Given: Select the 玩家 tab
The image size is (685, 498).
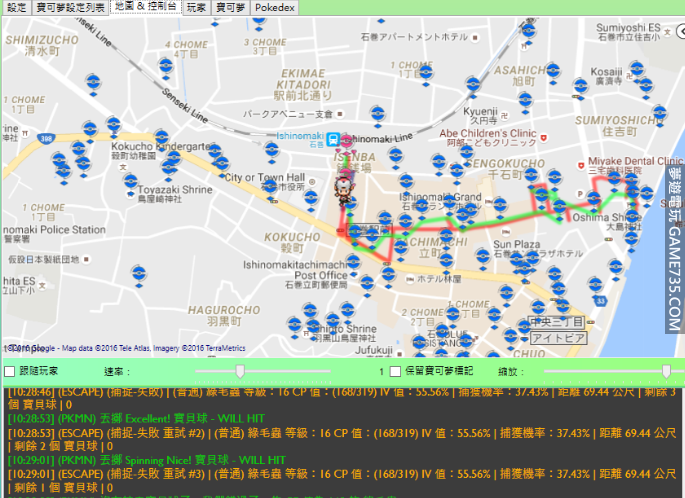Looking at the screenshot, I should click(x=197, y=7).
